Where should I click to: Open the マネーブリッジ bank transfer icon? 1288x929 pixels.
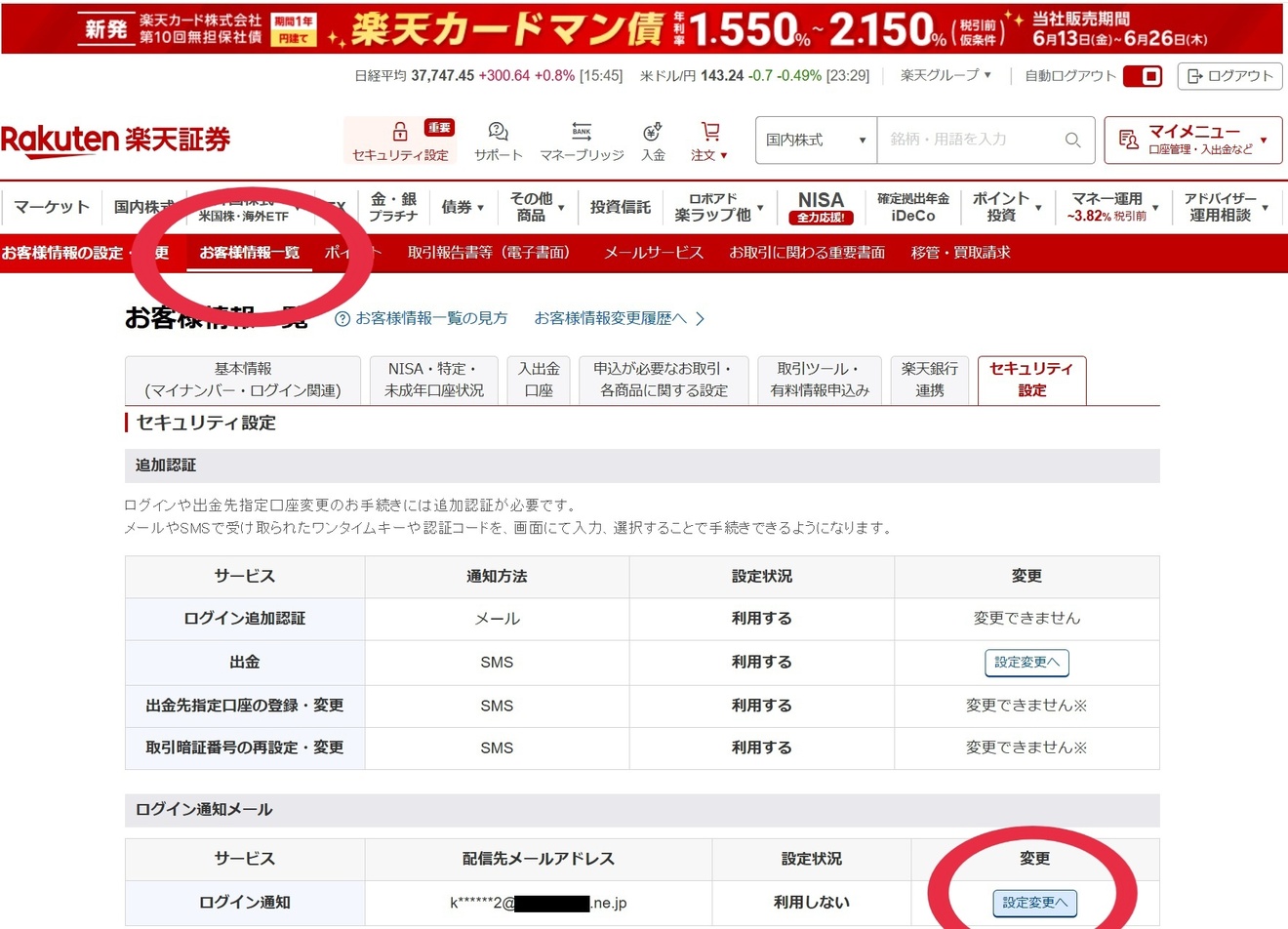pos(582,132)
